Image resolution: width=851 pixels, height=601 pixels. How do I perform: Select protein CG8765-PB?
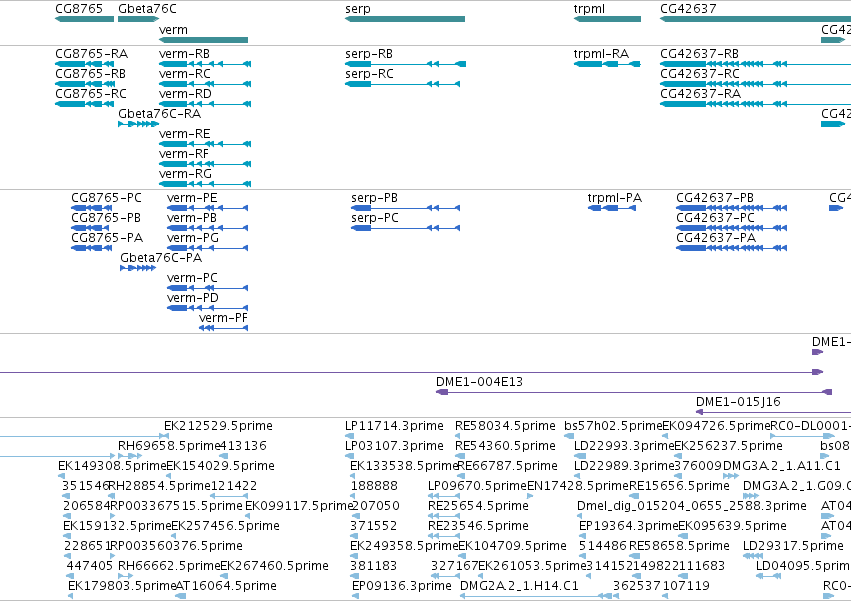[92, 228]
